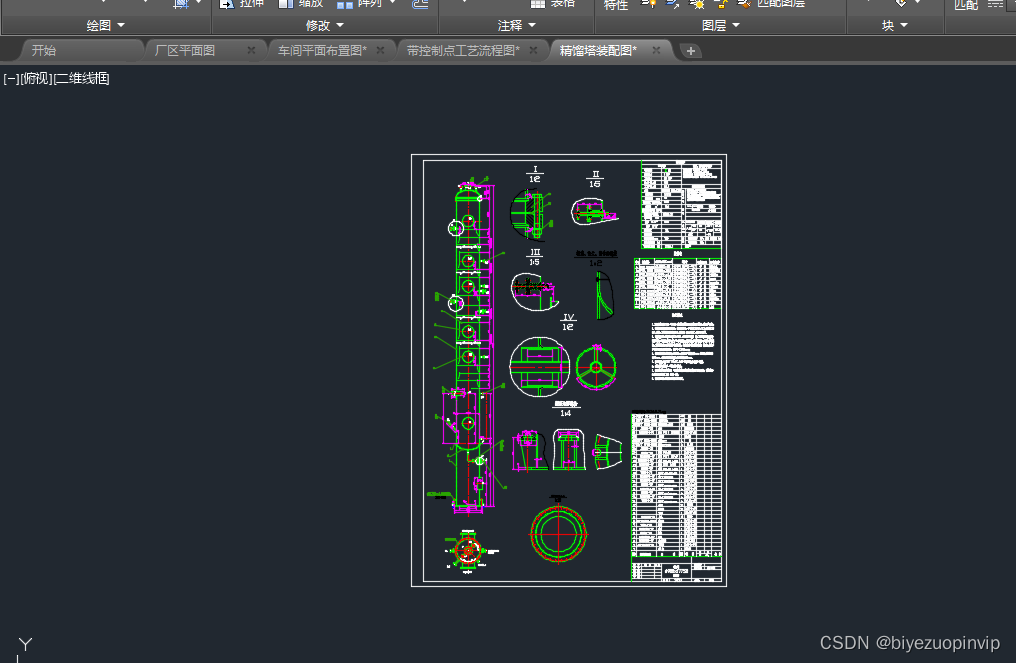This screenshot has height=663, width=1016.
Task: Insert a table with 表格
Action: [553, 4]
